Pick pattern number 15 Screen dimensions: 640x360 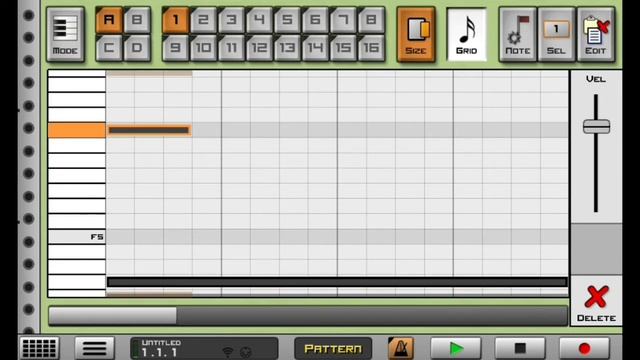[343, 48]
